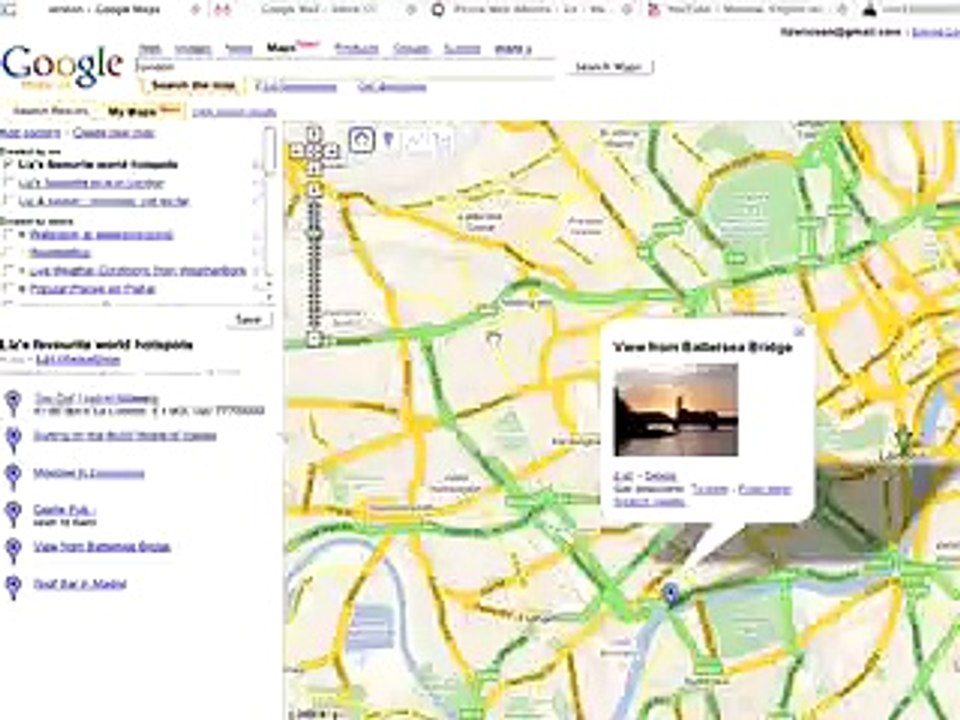The image size is (960, 720).
Task: Choose the add placemark tool
Action: (x=388, y=140)
